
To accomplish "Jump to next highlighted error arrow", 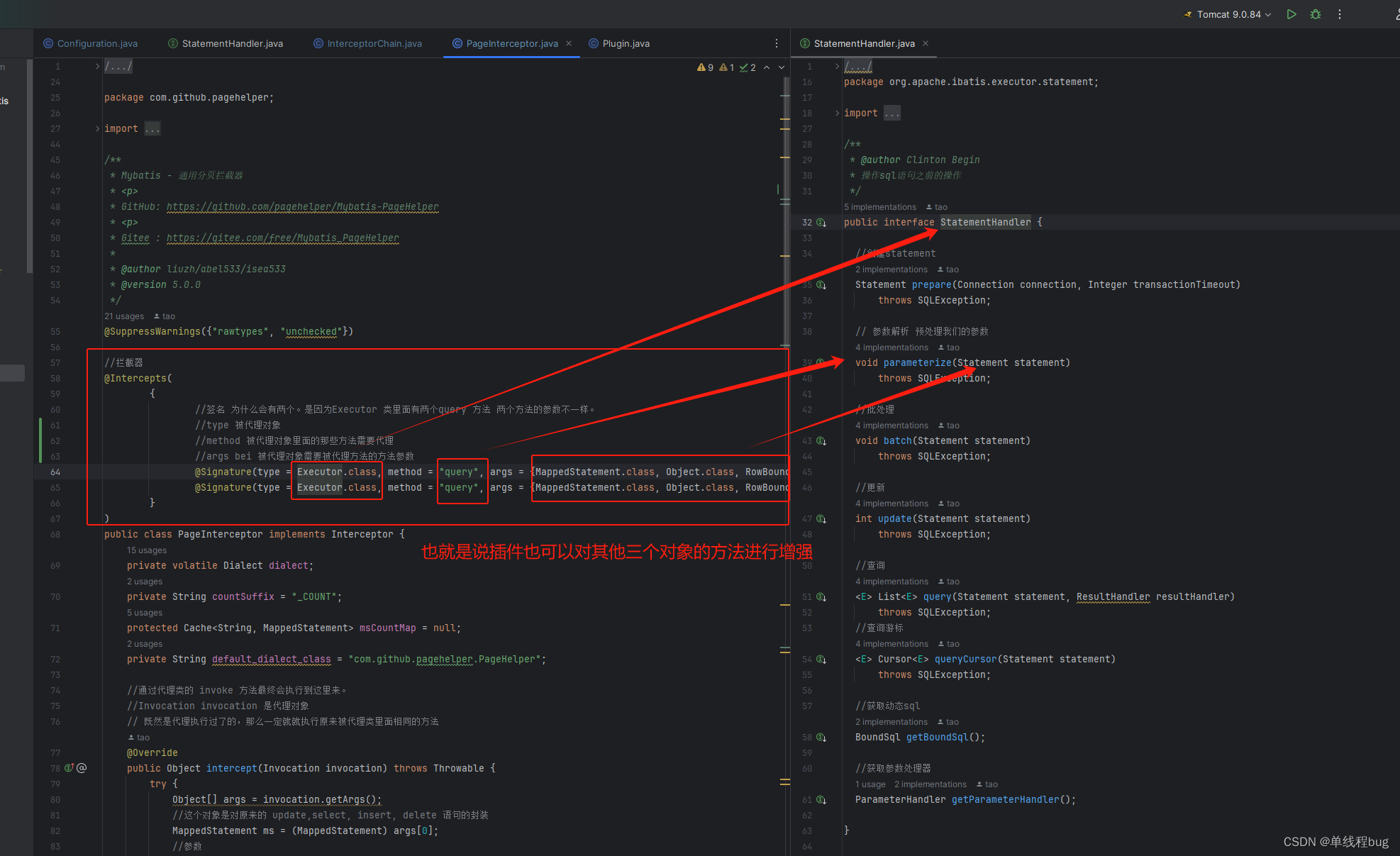I will [782, 67].
